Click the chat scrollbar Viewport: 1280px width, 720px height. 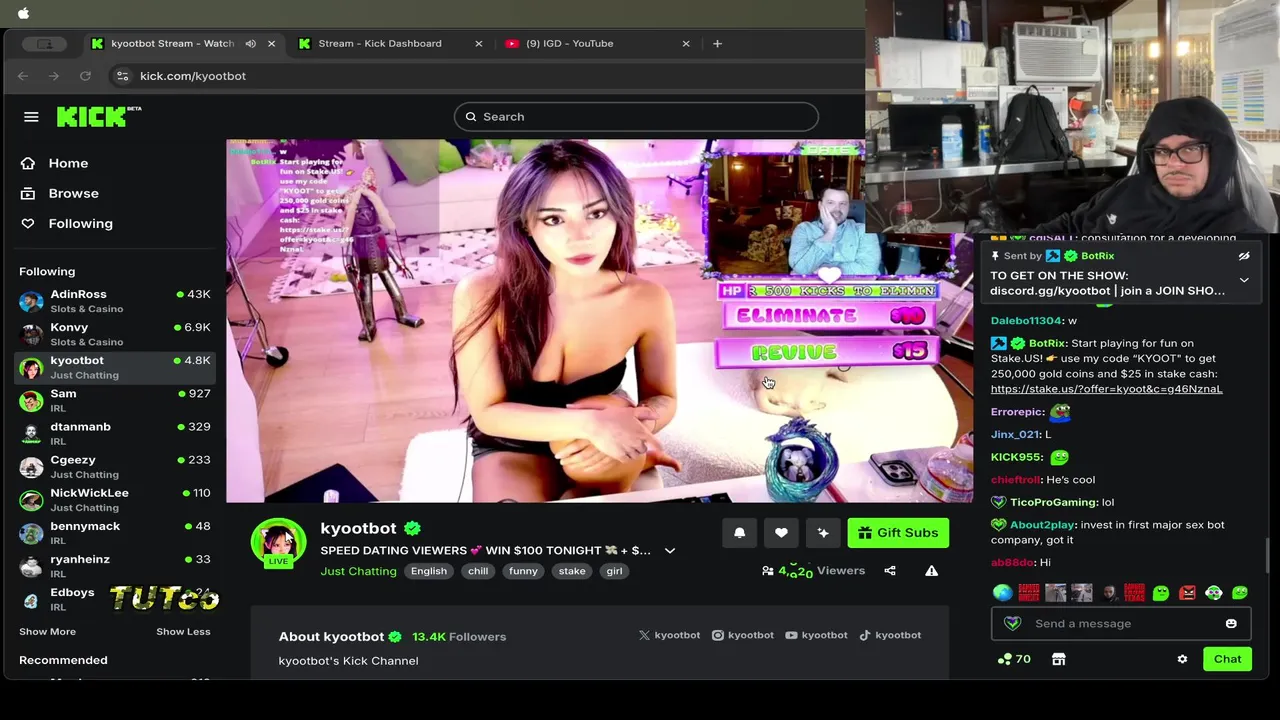pyautogui.click(x=1268, y=555)
